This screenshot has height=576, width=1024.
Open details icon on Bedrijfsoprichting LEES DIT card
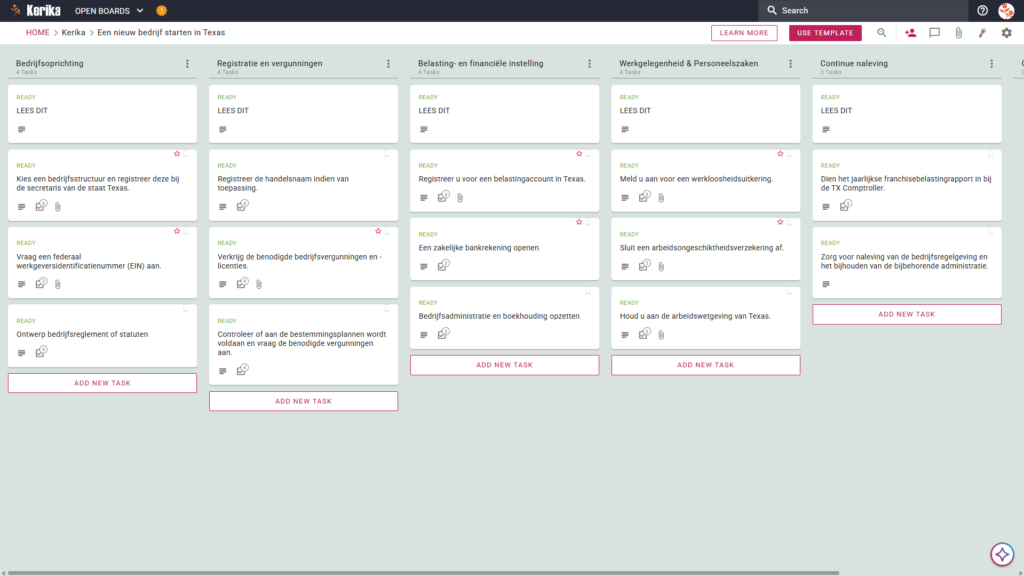point(22,129)
